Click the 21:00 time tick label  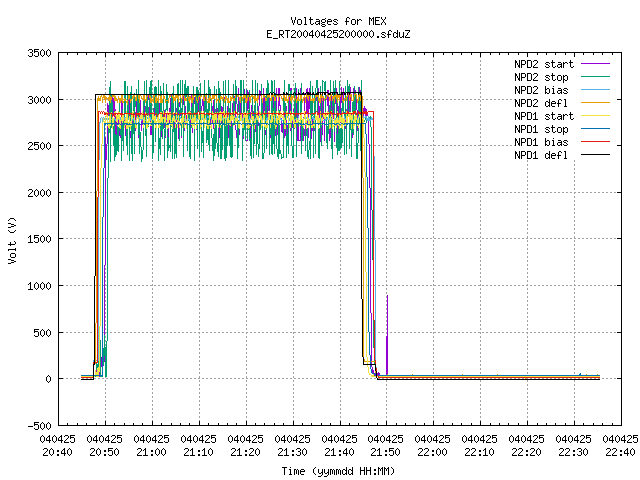pos(151,453)
